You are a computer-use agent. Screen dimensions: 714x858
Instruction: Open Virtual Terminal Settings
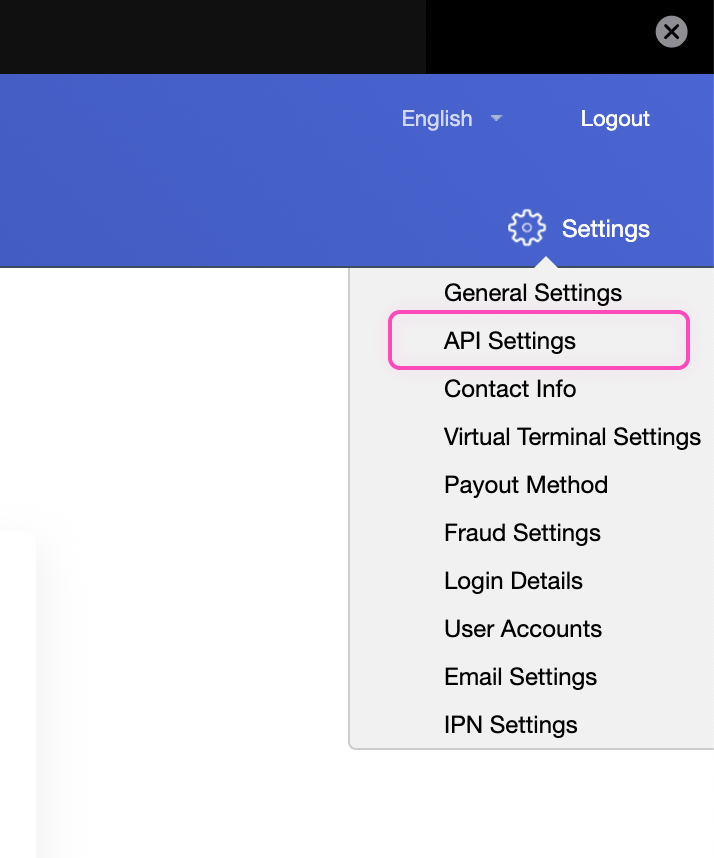(x=572, y=437)
